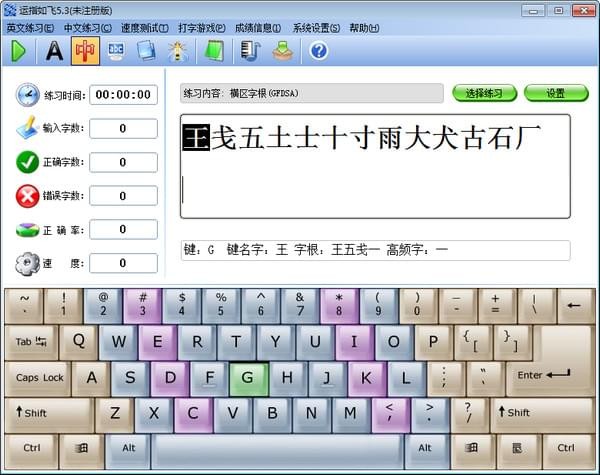Click the 练习内容 label bar
This screenshot has width=600, height=475.
pos(312,93)
